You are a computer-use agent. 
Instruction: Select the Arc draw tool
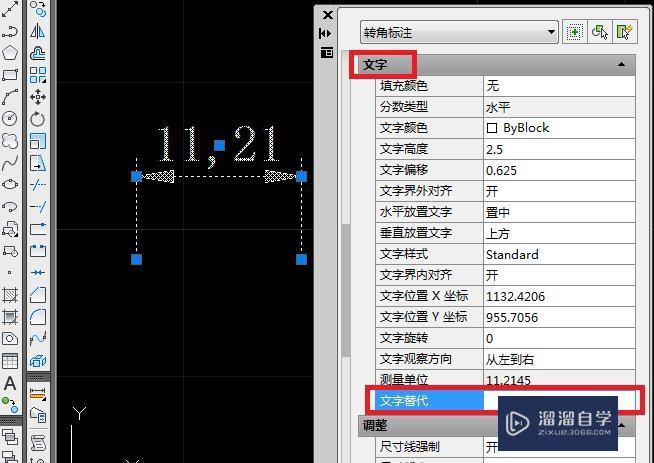pyautogui.click(x=9, y=97)
